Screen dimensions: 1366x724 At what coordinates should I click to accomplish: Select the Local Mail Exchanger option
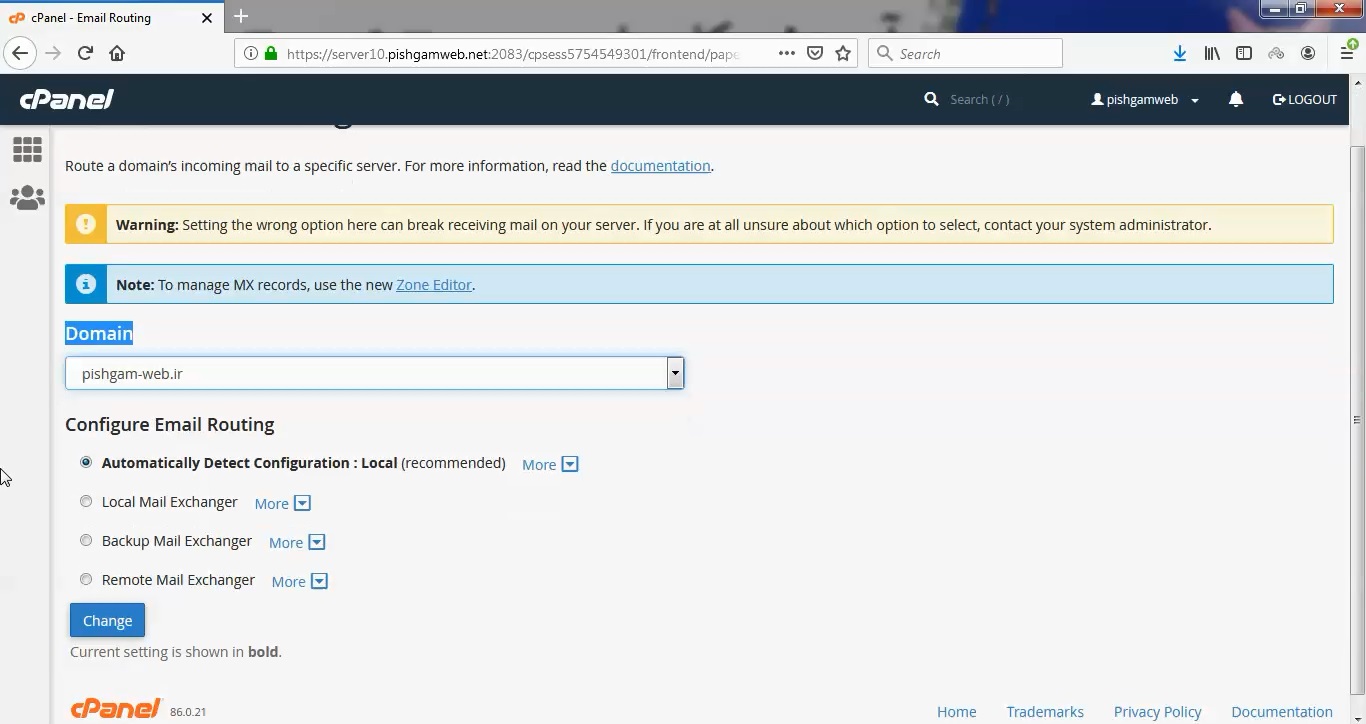86,501
